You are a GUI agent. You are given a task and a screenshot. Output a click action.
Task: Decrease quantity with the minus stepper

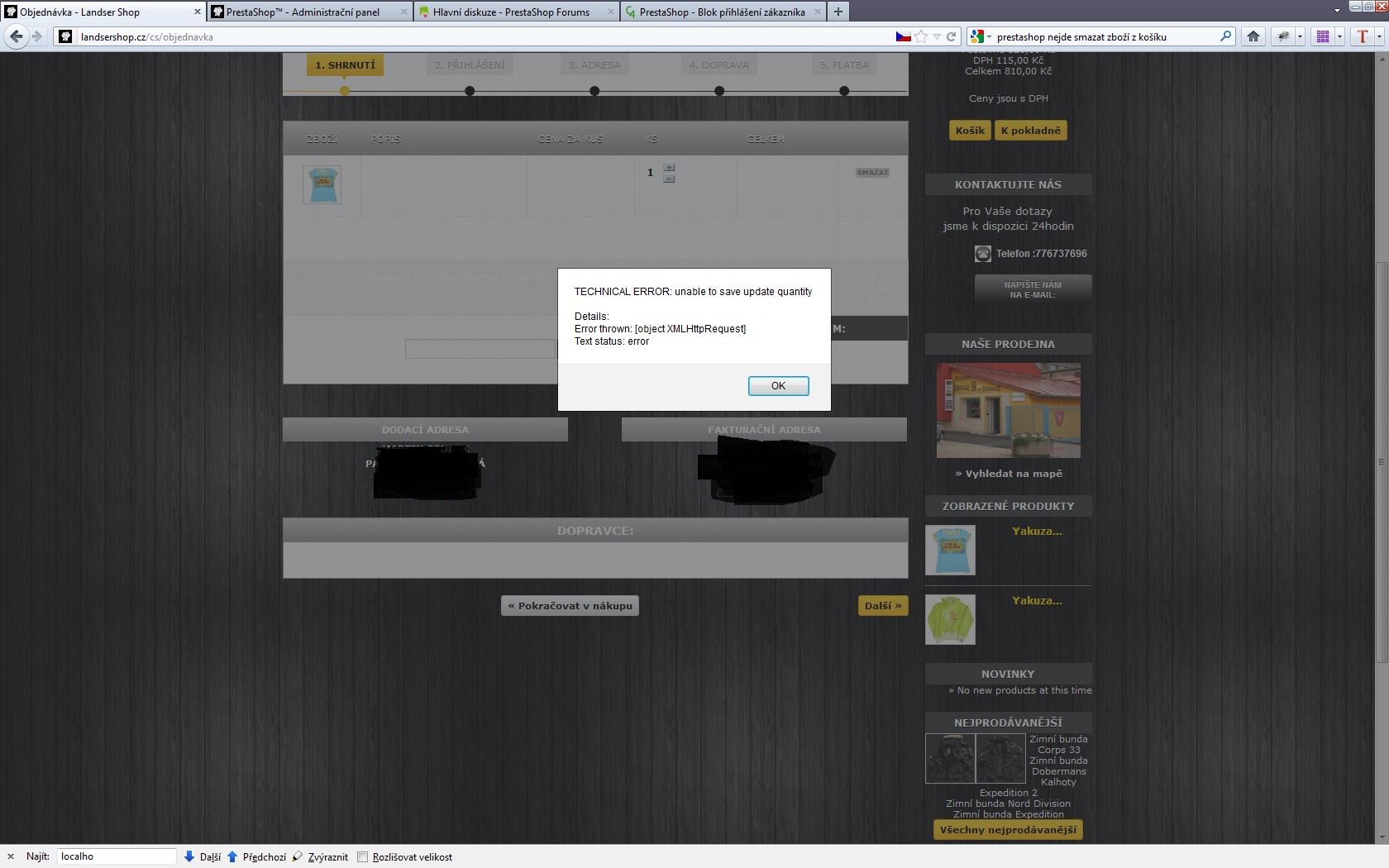669,179
